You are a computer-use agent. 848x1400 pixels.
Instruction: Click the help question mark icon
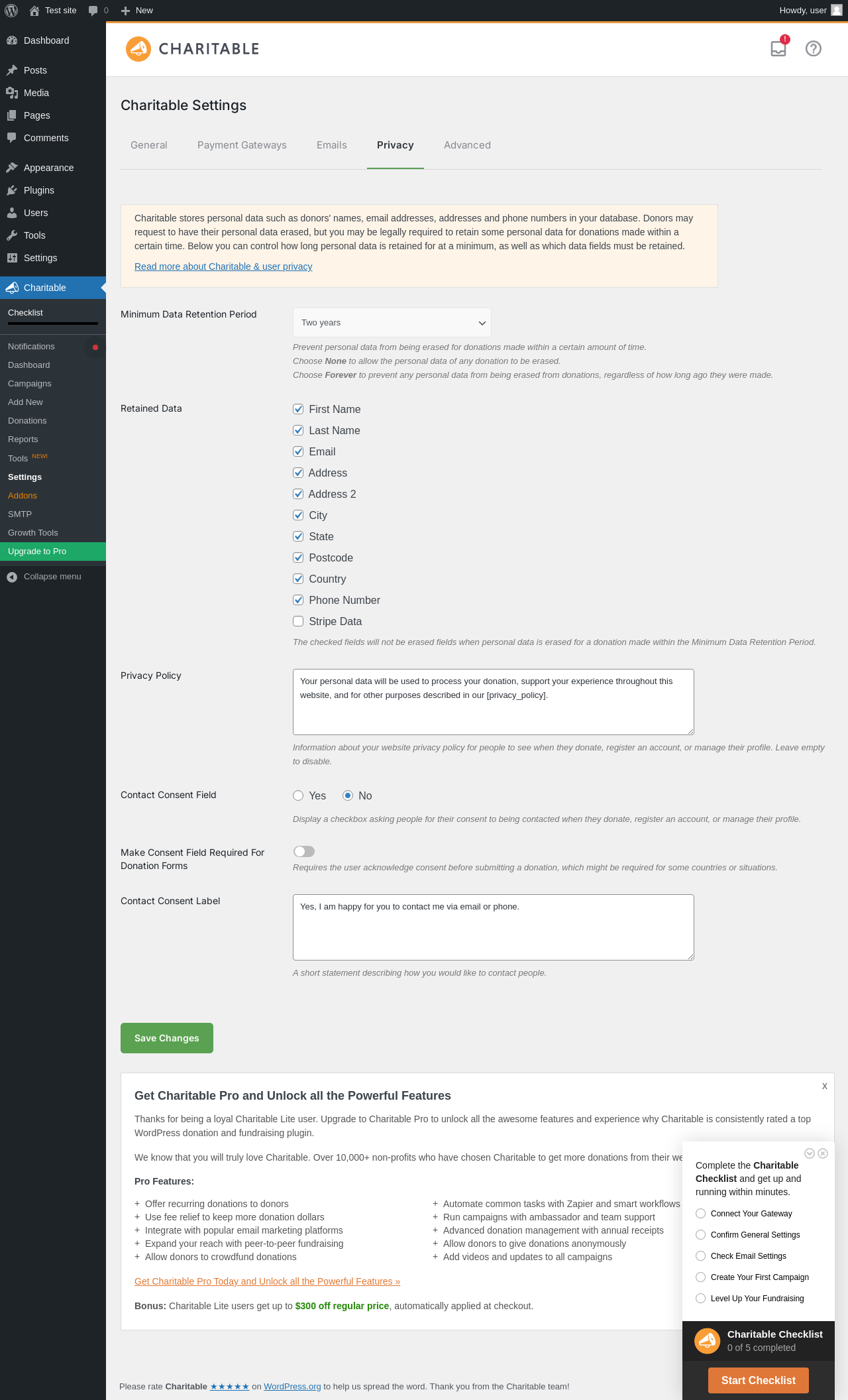click(x=814, y=48)
